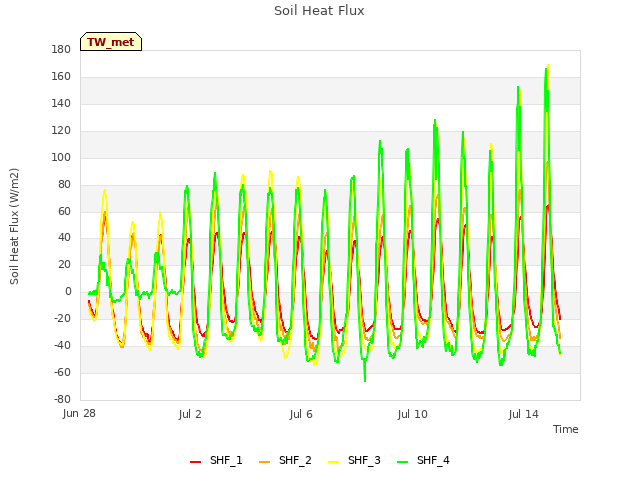
Task: Toggle the SHF_2 series in legend
Action: (285, 460)
